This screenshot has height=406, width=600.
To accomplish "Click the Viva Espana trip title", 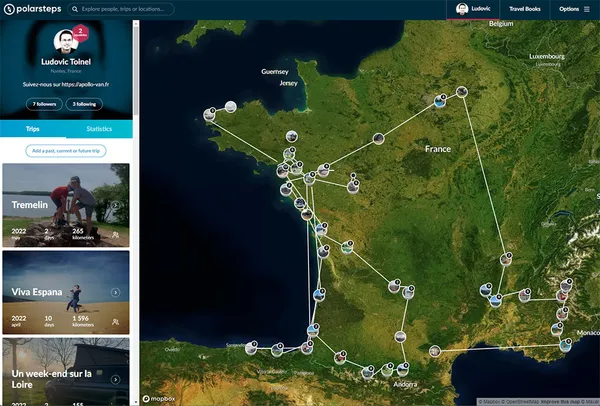I will 37,292.
